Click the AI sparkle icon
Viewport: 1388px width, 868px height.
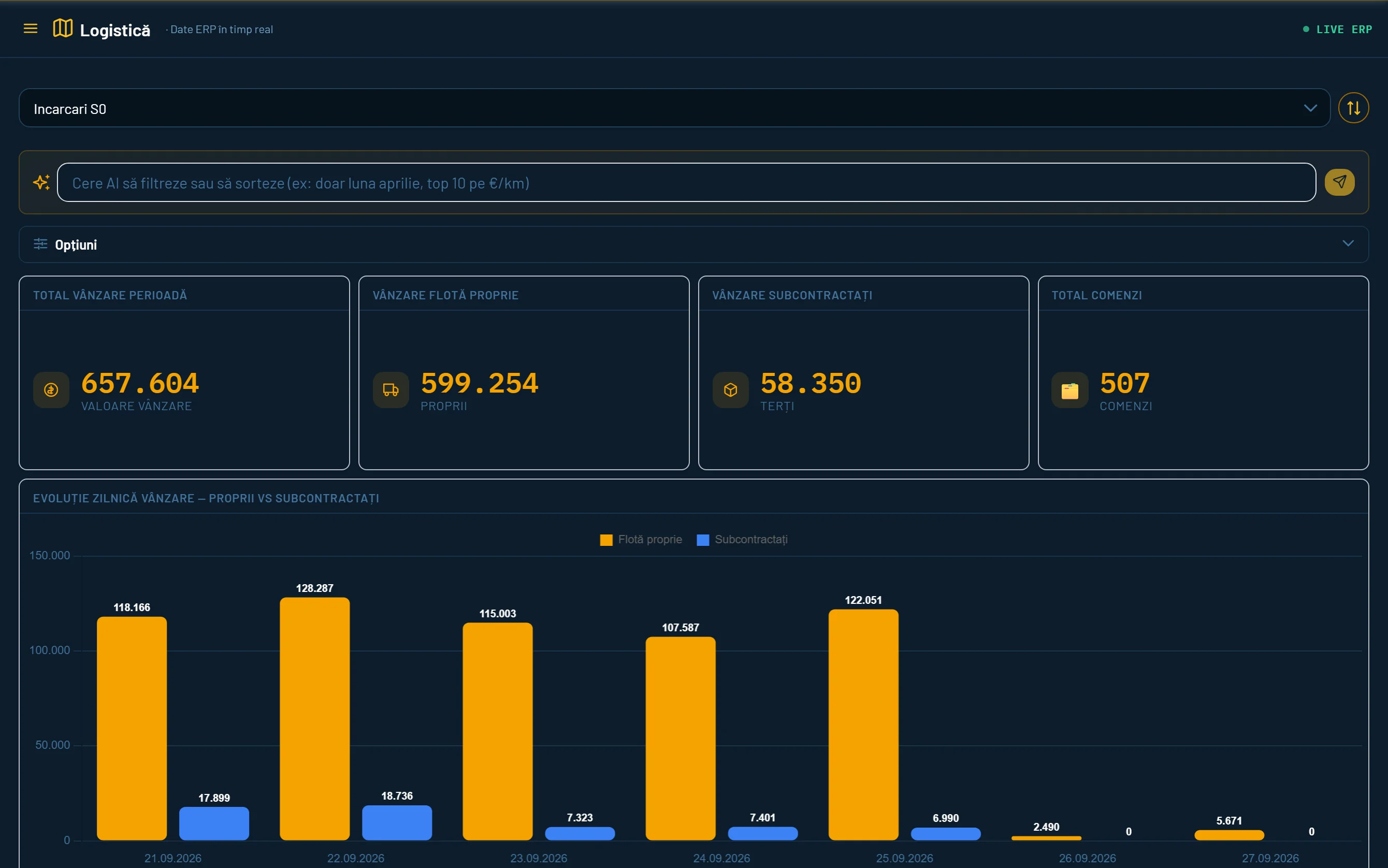41,182
